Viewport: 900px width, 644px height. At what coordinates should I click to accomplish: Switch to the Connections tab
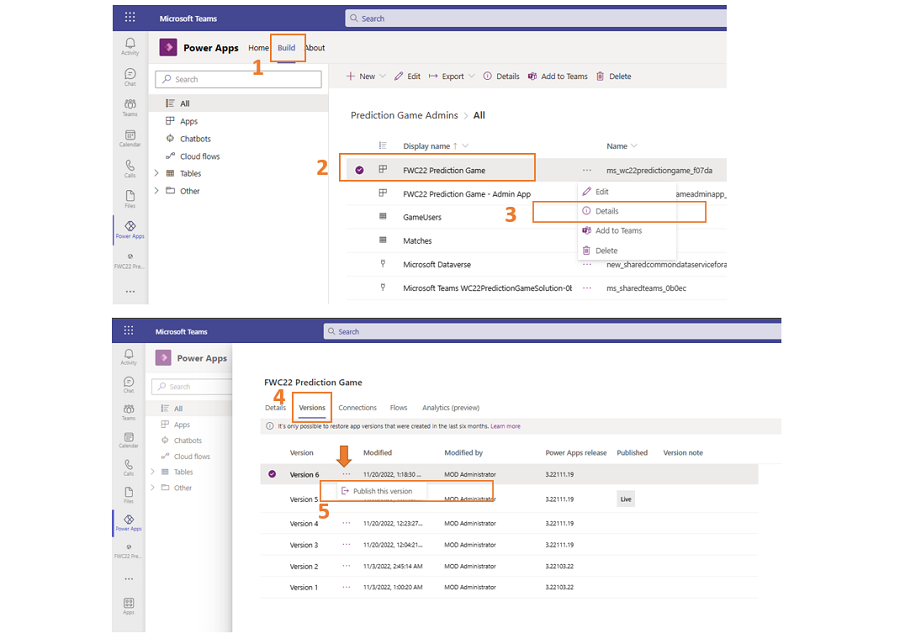point(357,408)
